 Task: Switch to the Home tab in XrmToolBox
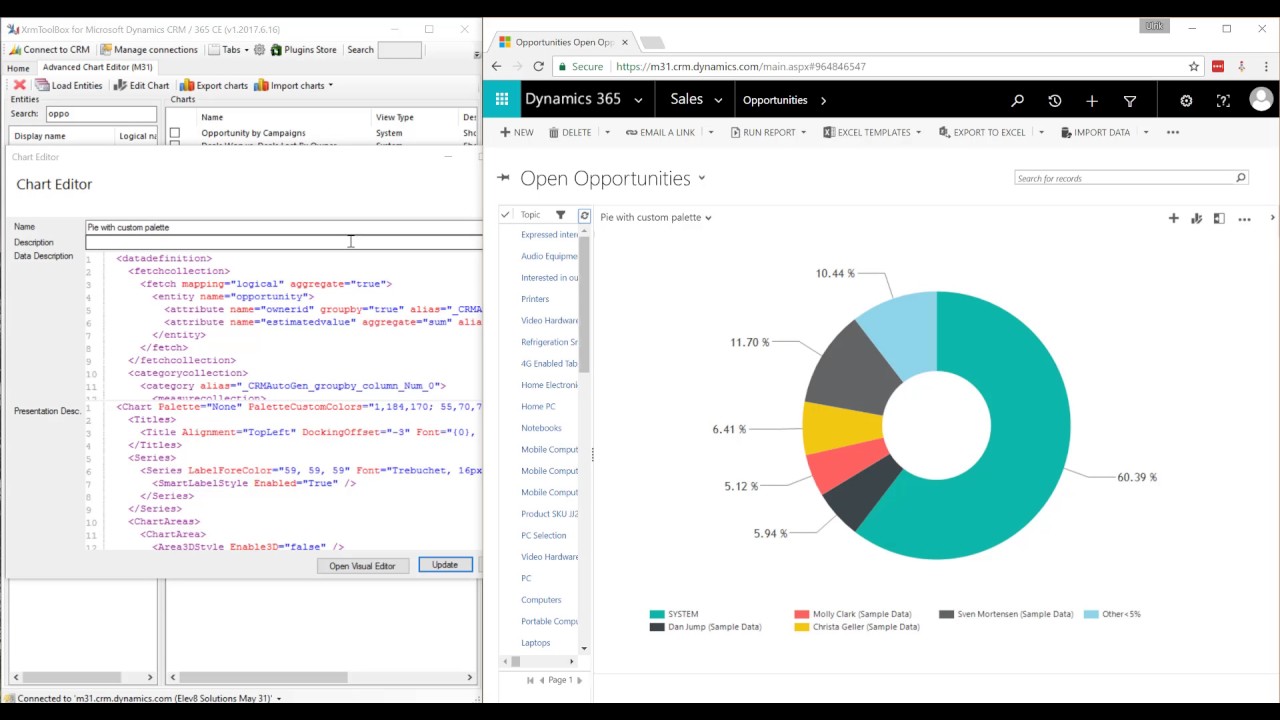coord(18,68)
